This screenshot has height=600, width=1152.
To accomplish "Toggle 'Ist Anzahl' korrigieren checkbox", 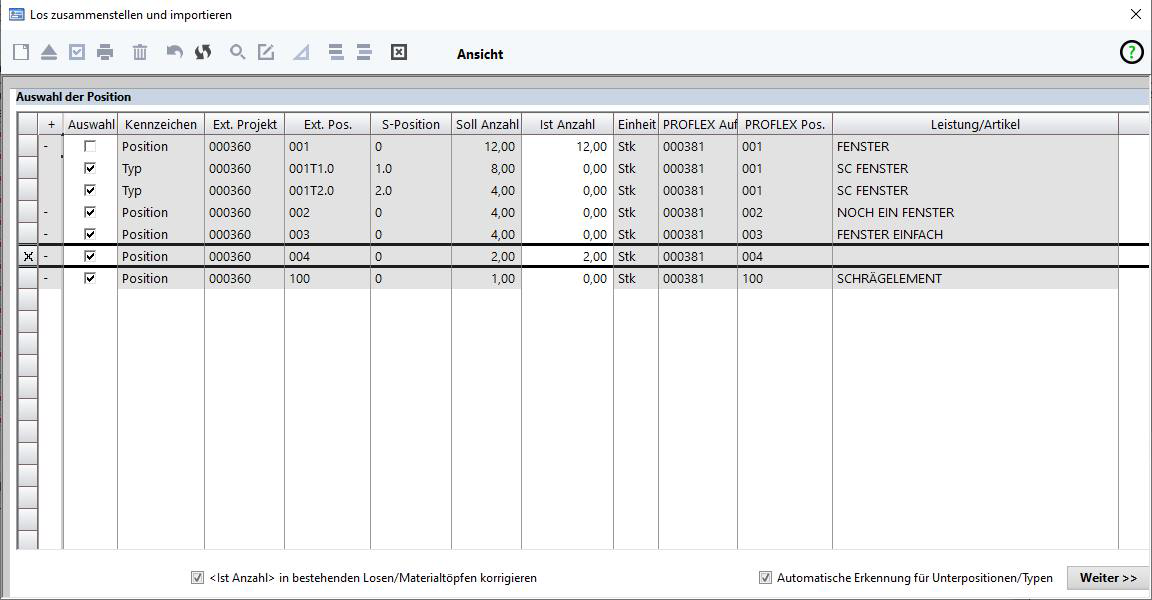I will (x=197, y=578).
